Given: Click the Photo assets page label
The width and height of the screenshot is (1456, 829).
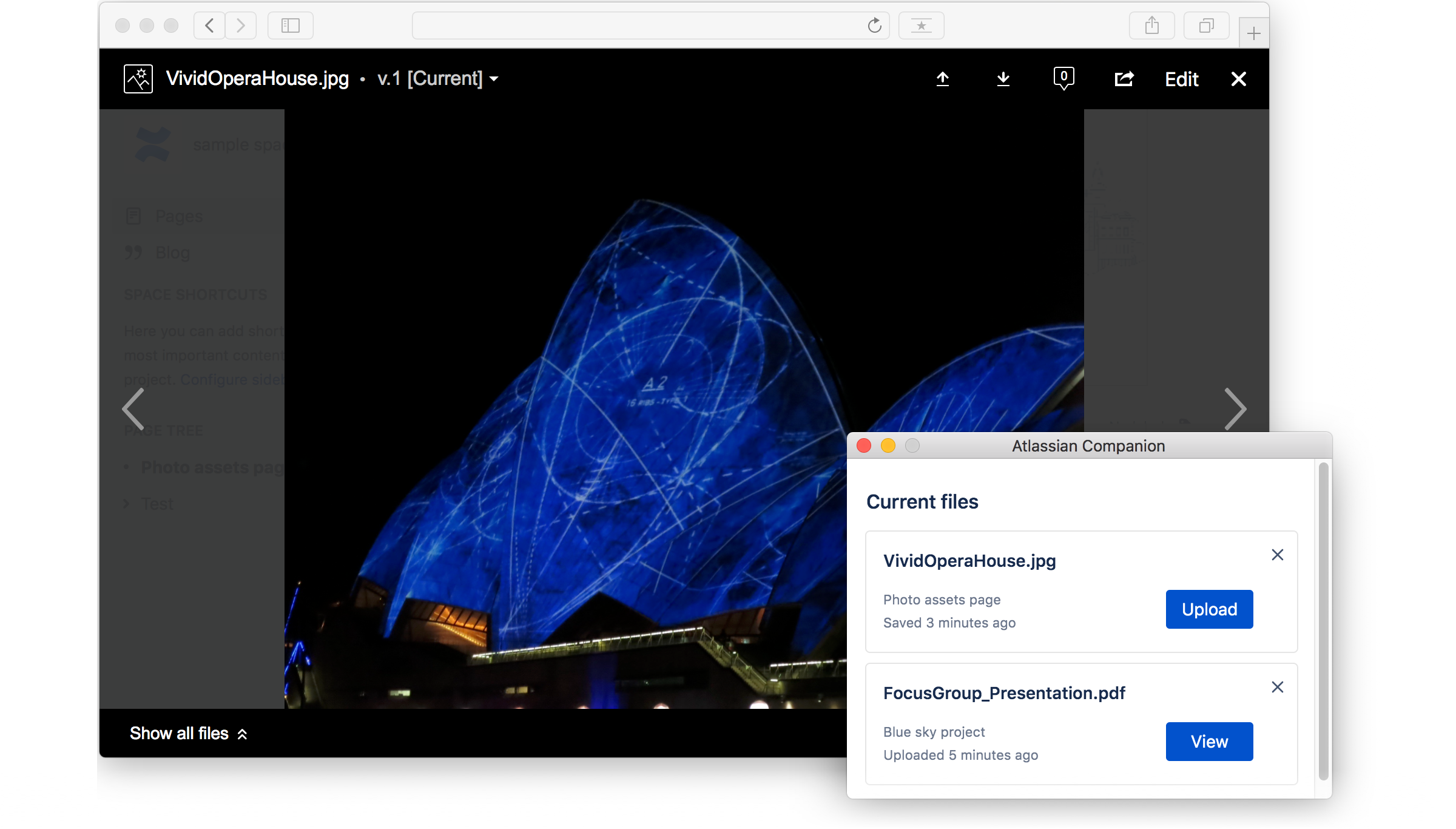Looking at the screenshot, I should 942,600.
